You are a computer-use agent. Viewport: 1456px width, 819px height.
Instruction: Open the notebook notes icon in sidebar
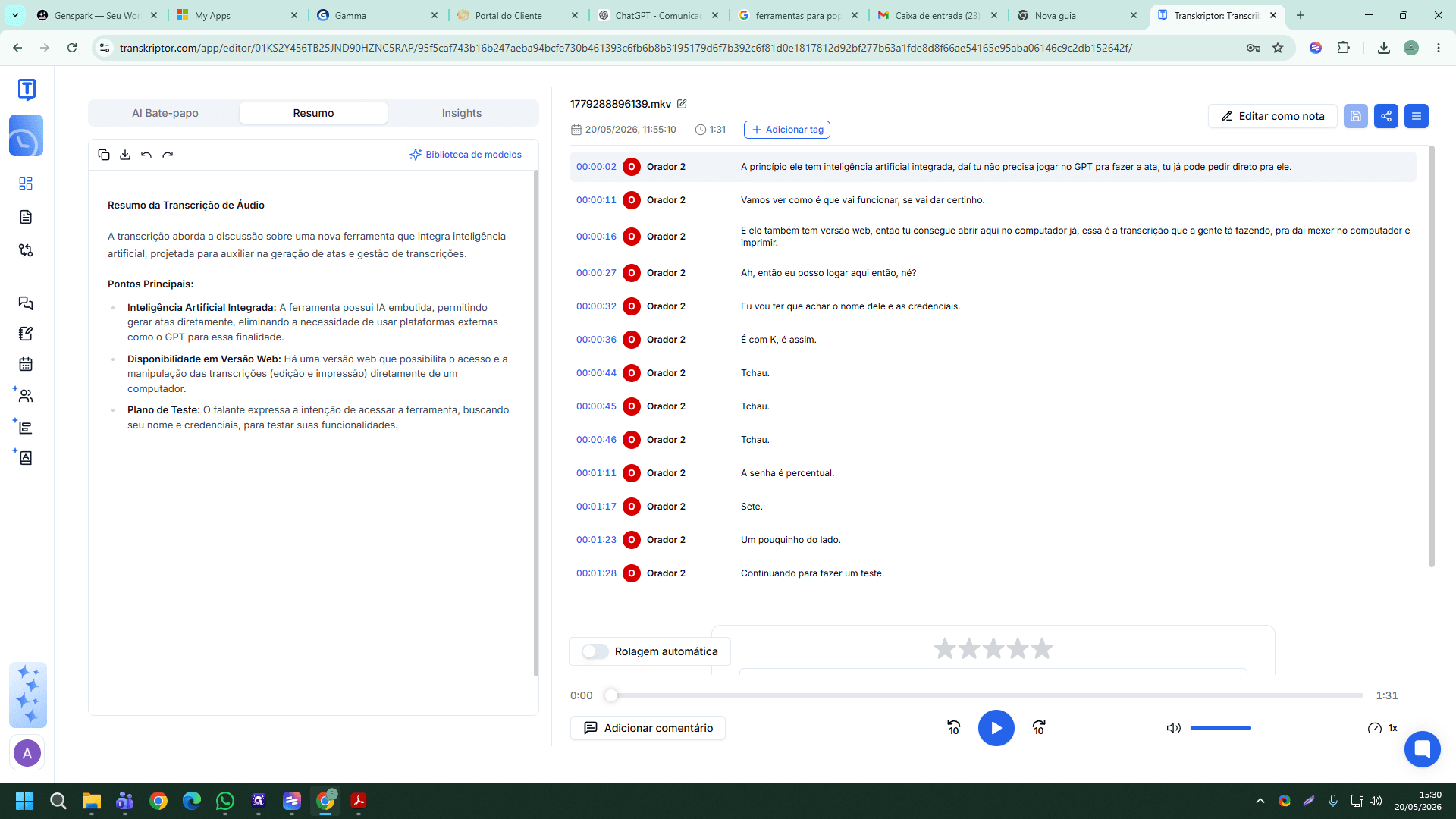click(x=26, y=334)
